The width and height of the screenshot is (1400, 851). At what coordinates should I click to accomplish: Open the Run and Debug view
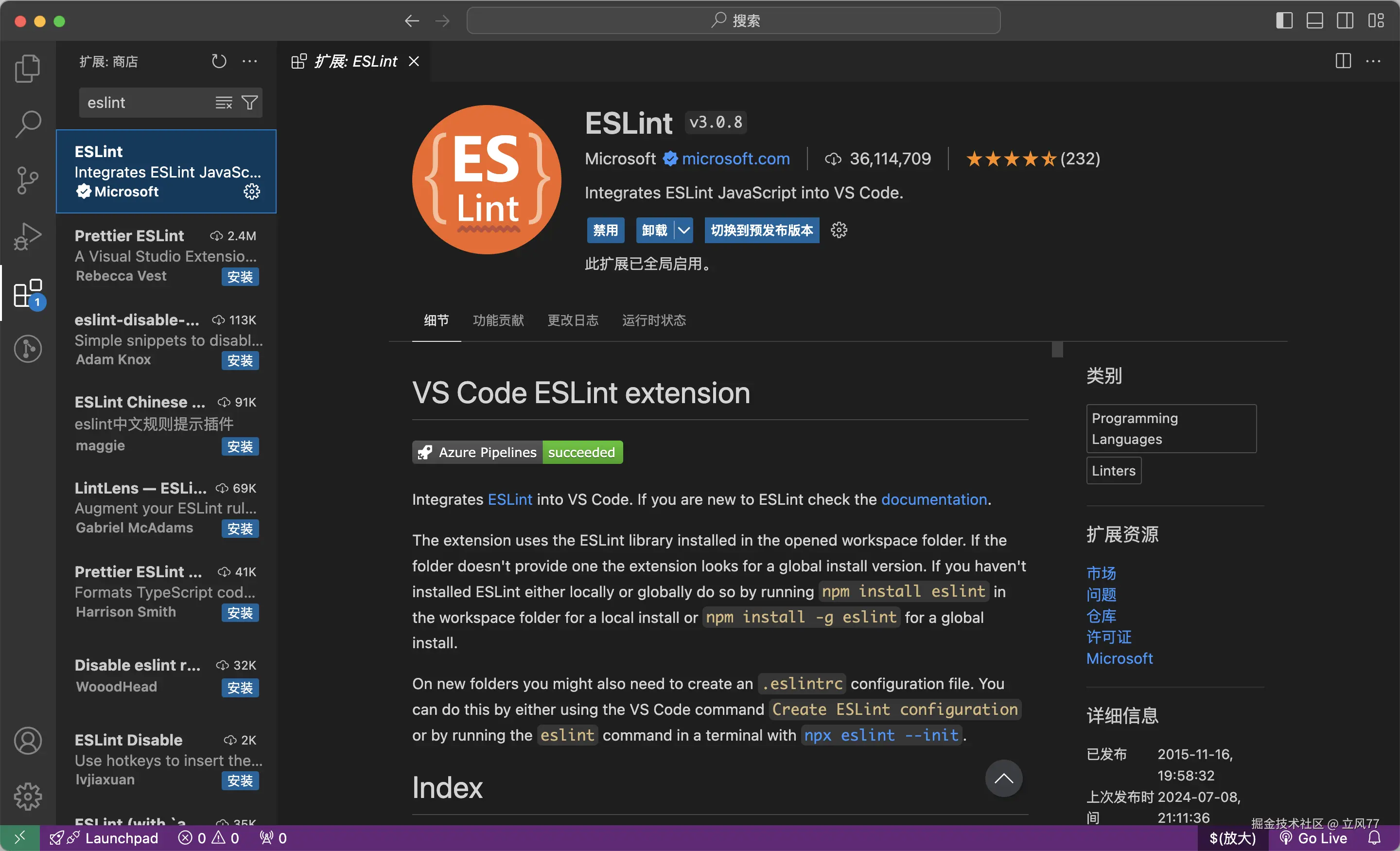[27, 236]
